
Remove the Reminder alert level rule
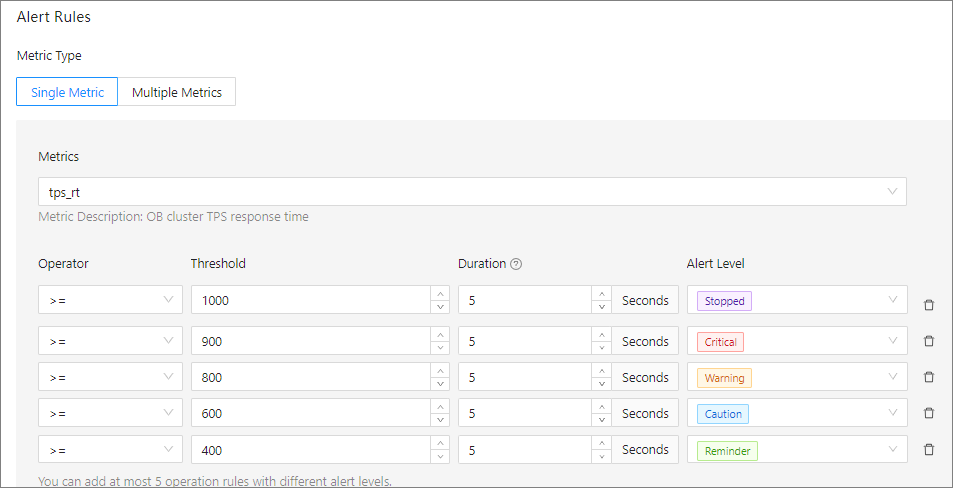tap(928, 450)
